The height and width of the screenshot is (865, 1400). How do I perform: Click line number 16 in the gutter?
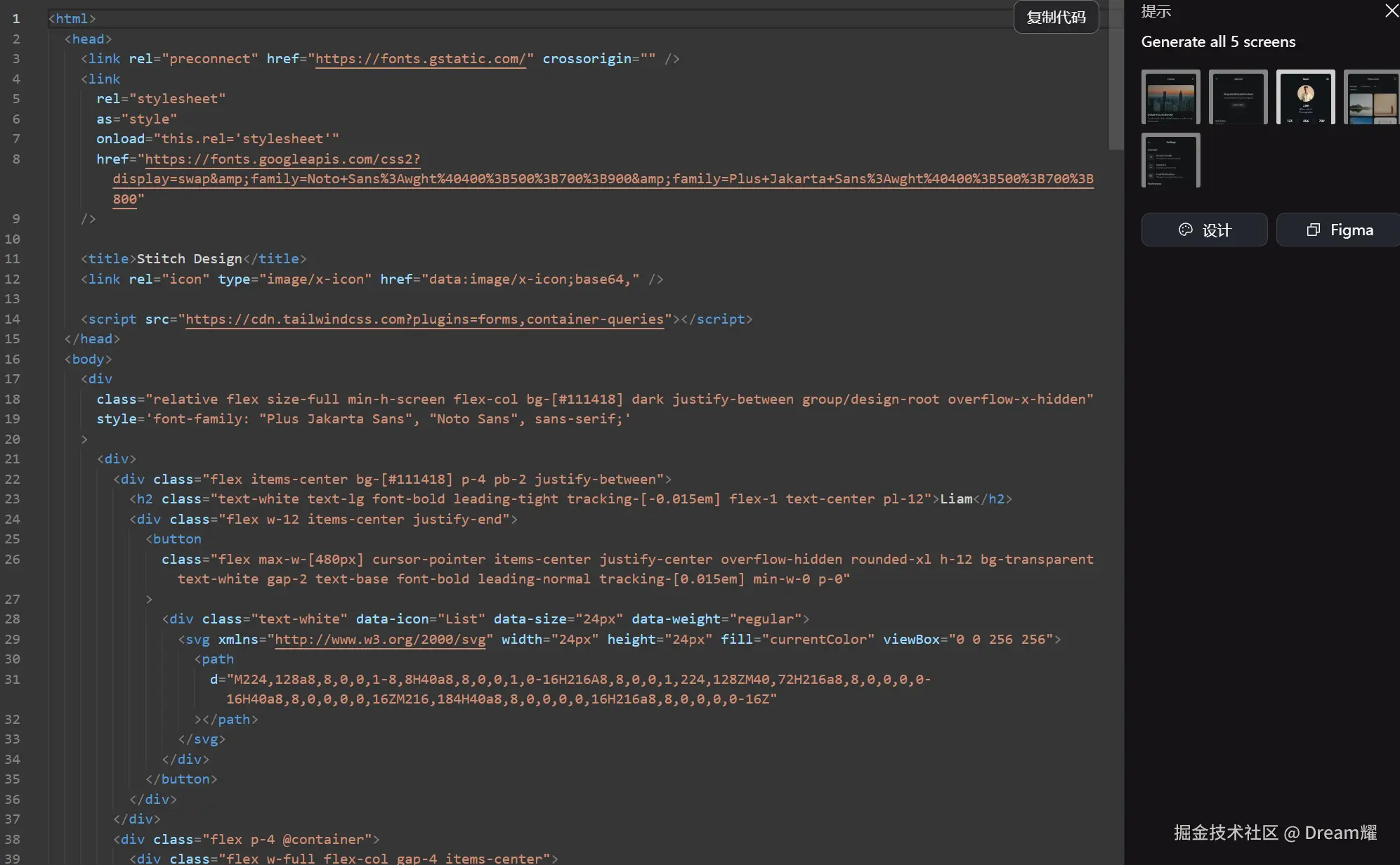coord(13,359)
